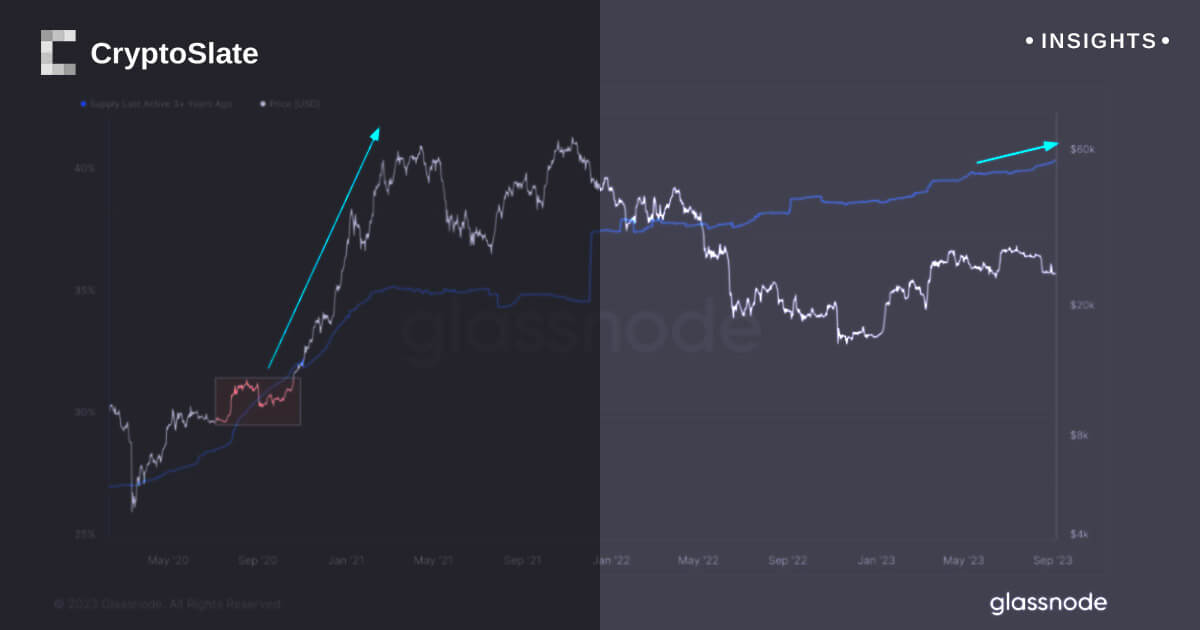
Task: Click the white legend dot for Price
Action: tap(263, 104)
